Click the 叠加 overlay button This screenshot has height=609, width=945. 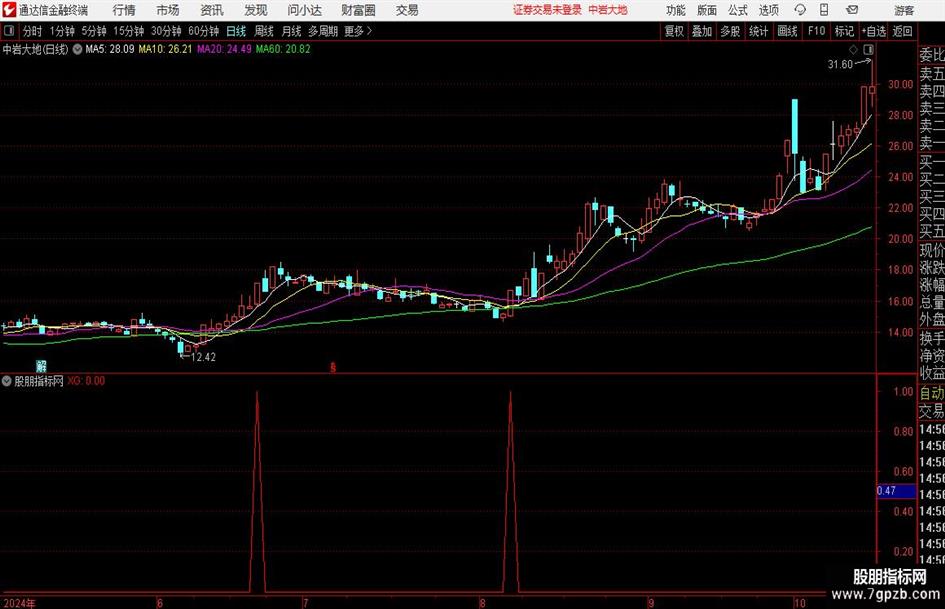point(702,31)
